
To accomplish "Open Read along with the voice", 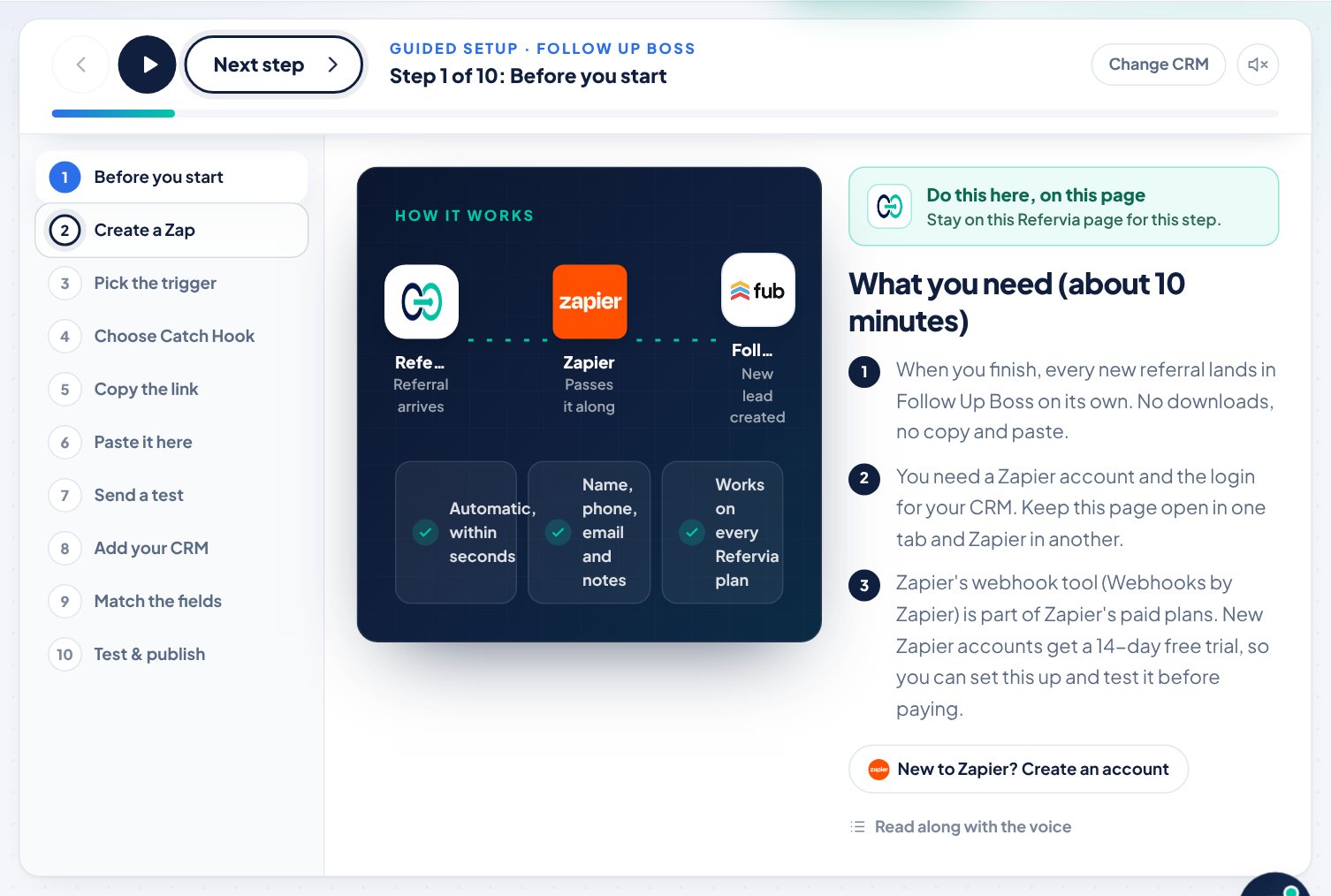I will 961,827.
